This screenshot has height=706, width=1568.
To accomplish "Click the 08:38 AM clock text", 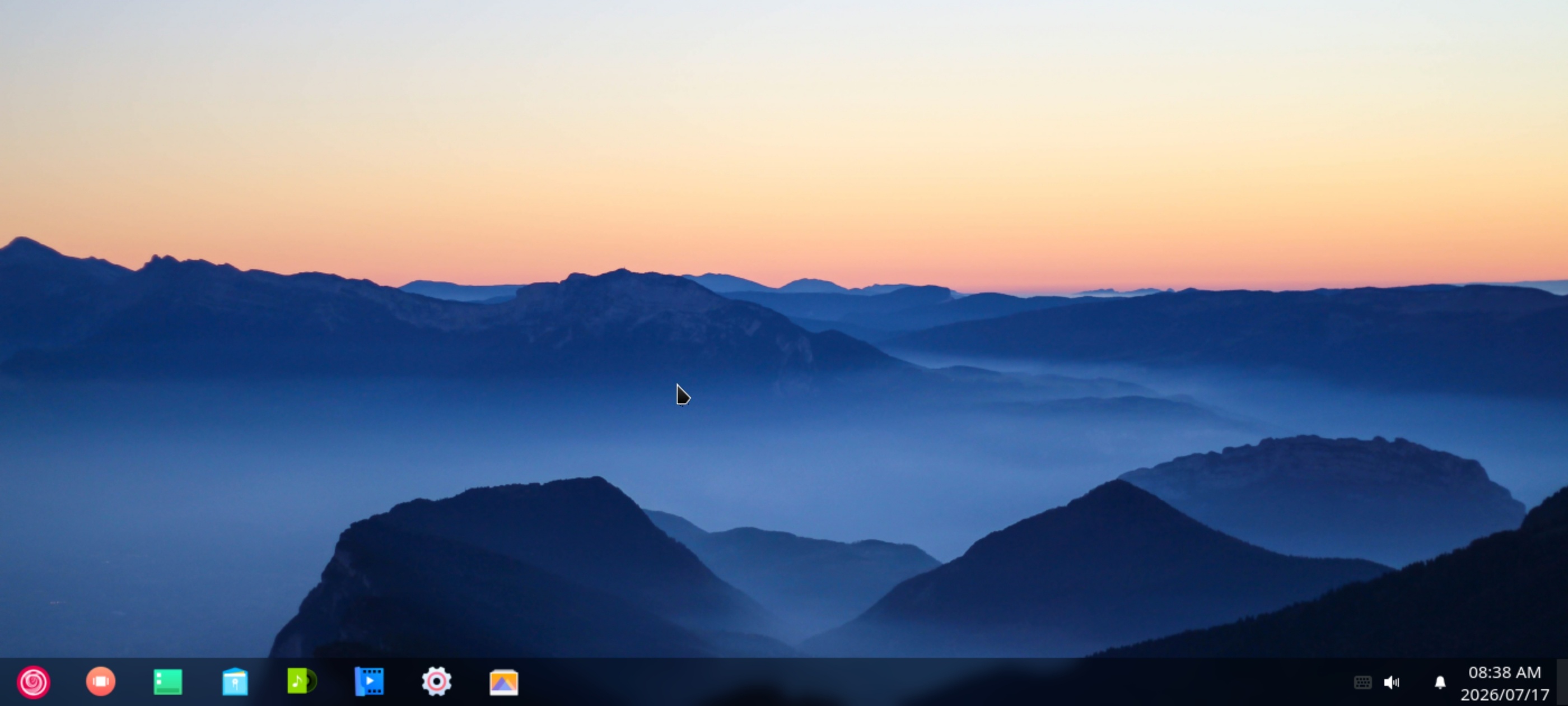I will click(1504, 672).
